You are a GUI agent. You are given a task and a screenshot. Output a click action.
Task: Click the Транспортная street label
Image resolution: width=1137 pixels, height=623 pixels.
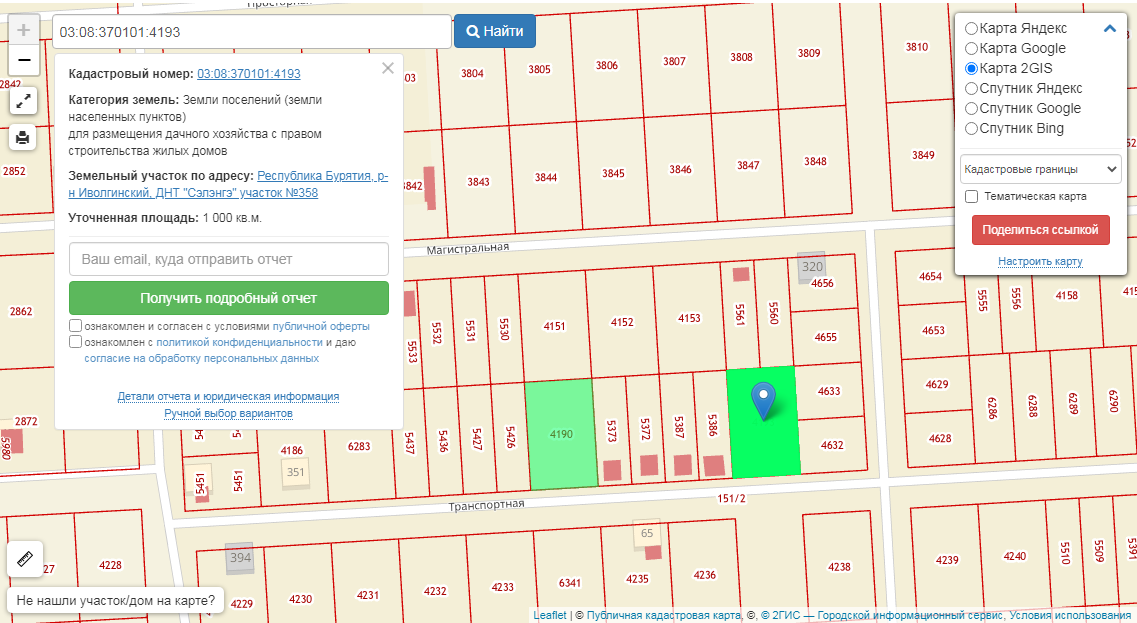pyautogui.click(x=486, y=505)
